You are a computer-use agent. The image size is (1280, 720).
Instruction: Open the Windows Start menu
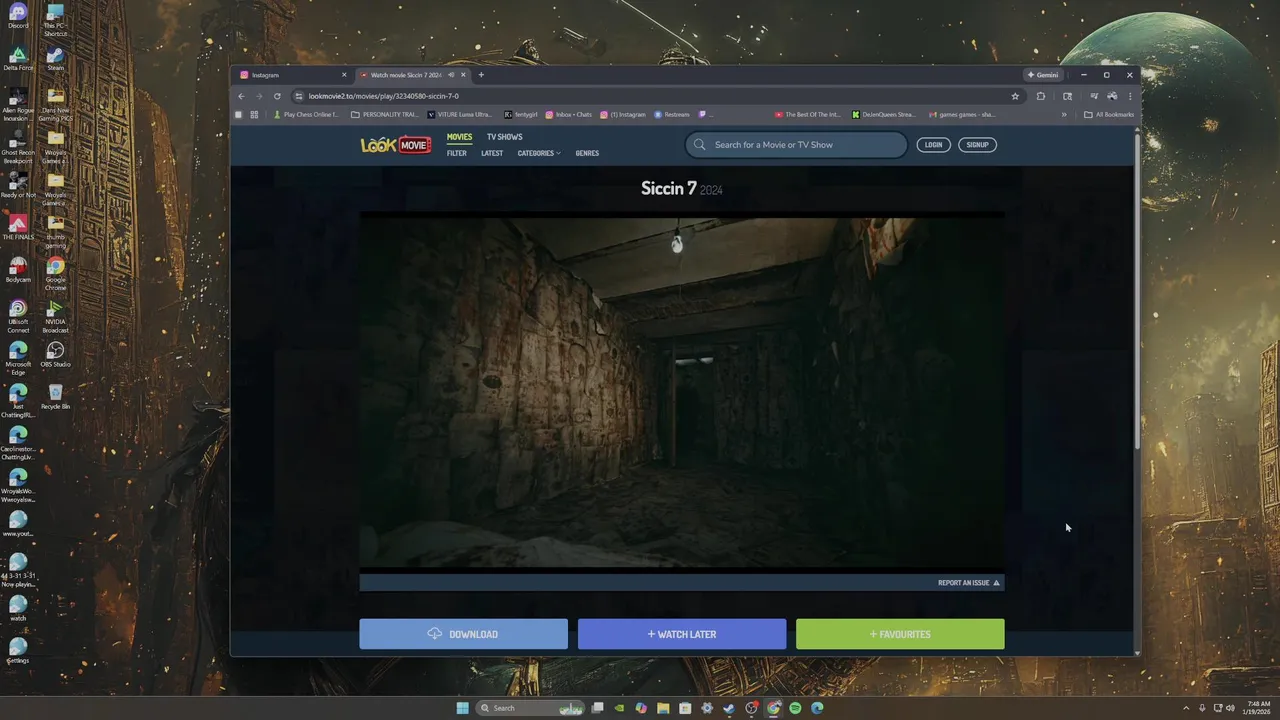(462, 708)
